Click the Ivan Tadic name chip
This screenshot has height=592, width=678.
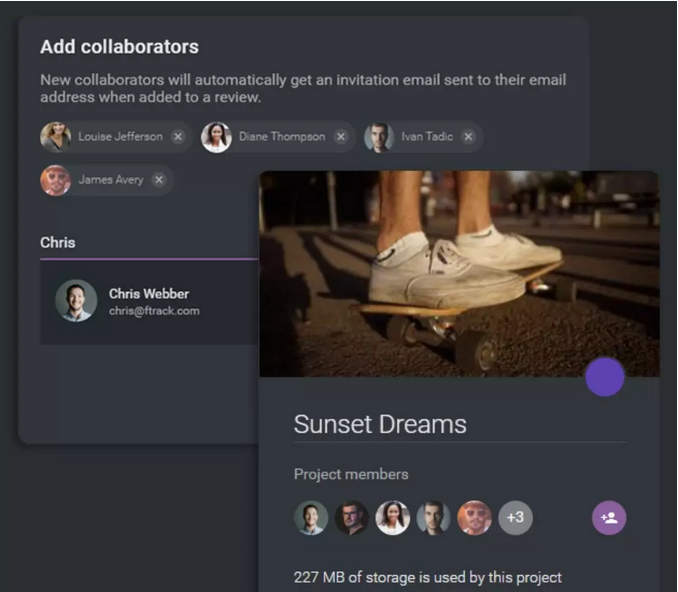pos(423,137)
